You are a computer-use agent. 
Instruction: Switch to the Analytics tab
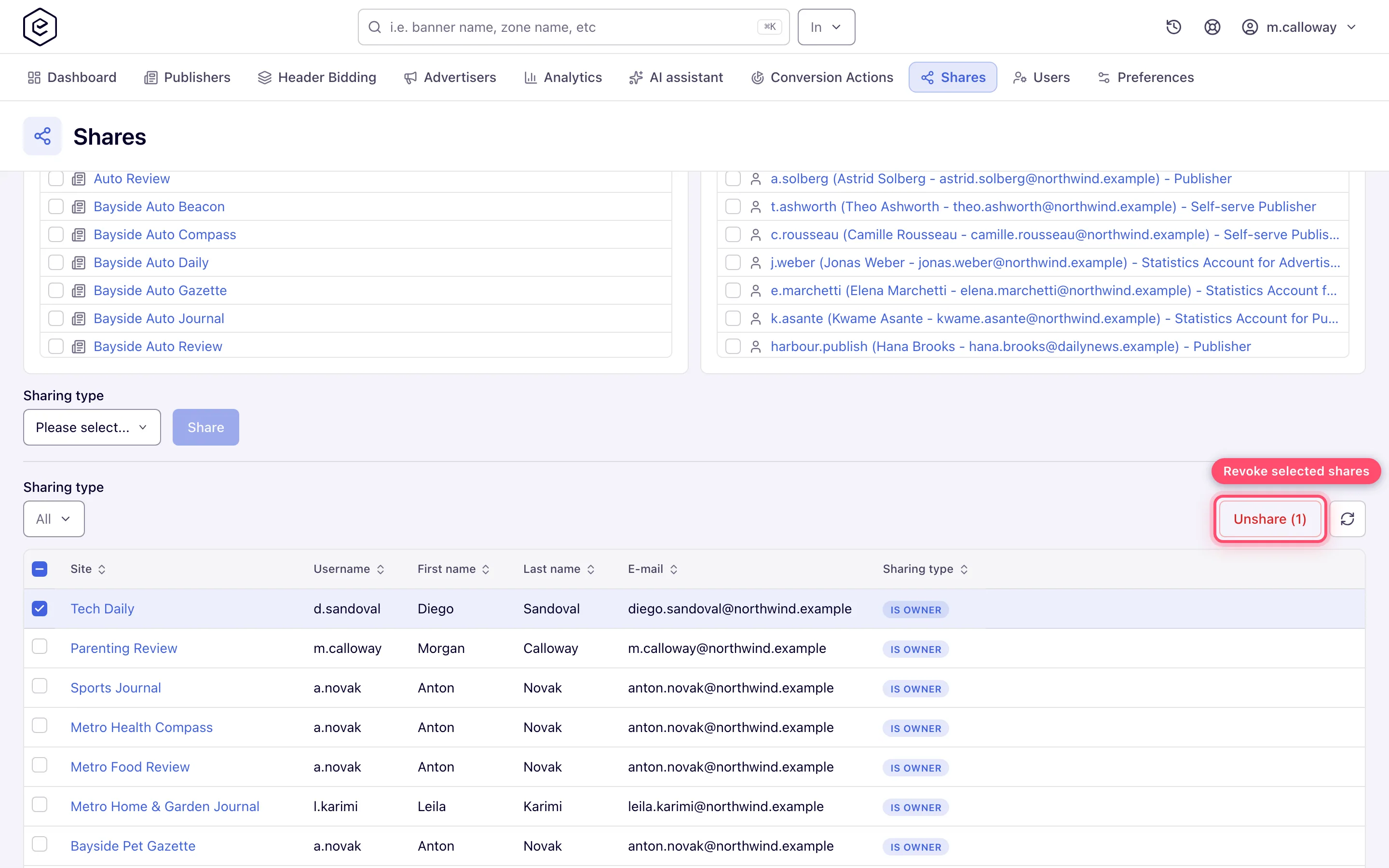pyautogui.click(x=563, y=78)
